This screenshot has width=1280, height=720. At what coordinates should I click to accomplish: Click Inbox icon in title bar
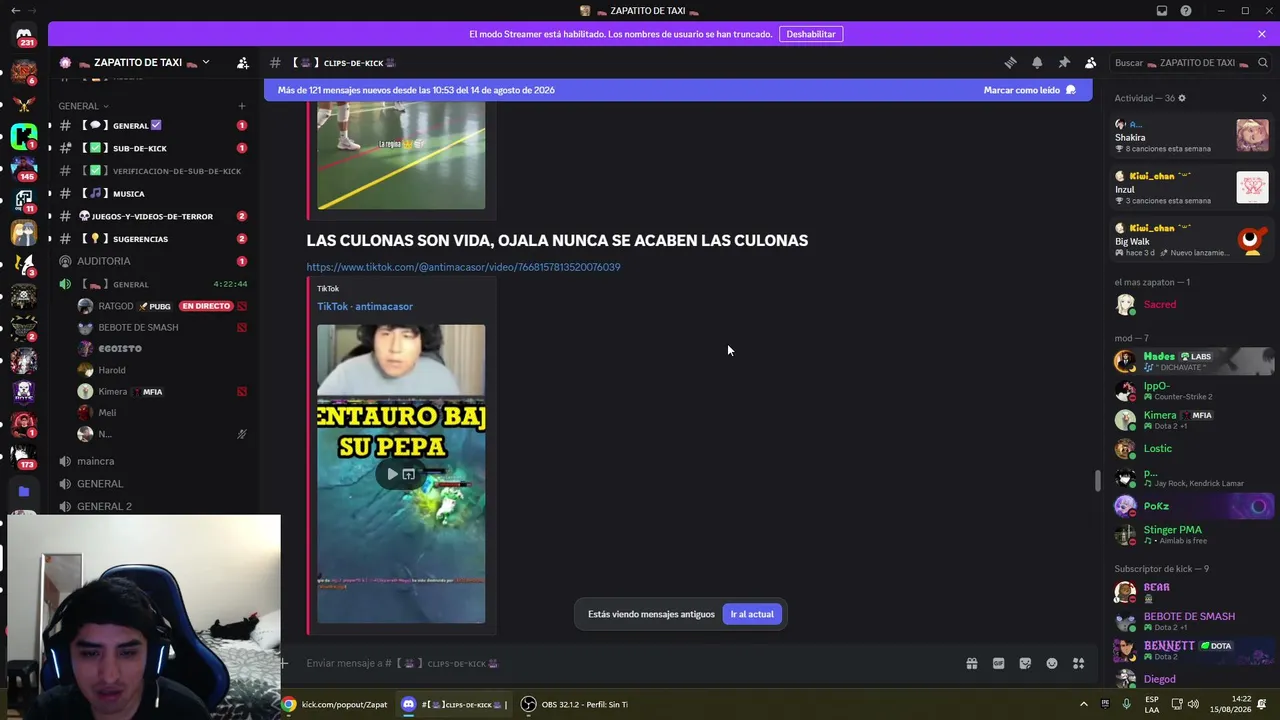tap(1162, 11)
